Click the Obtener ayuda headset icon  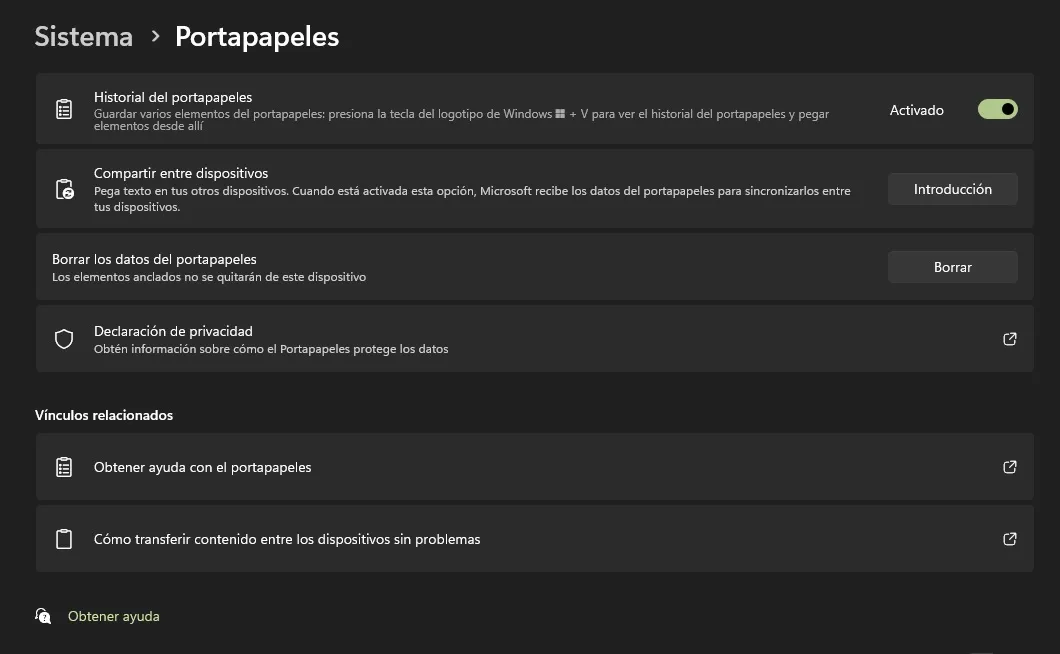pos(43,616)
